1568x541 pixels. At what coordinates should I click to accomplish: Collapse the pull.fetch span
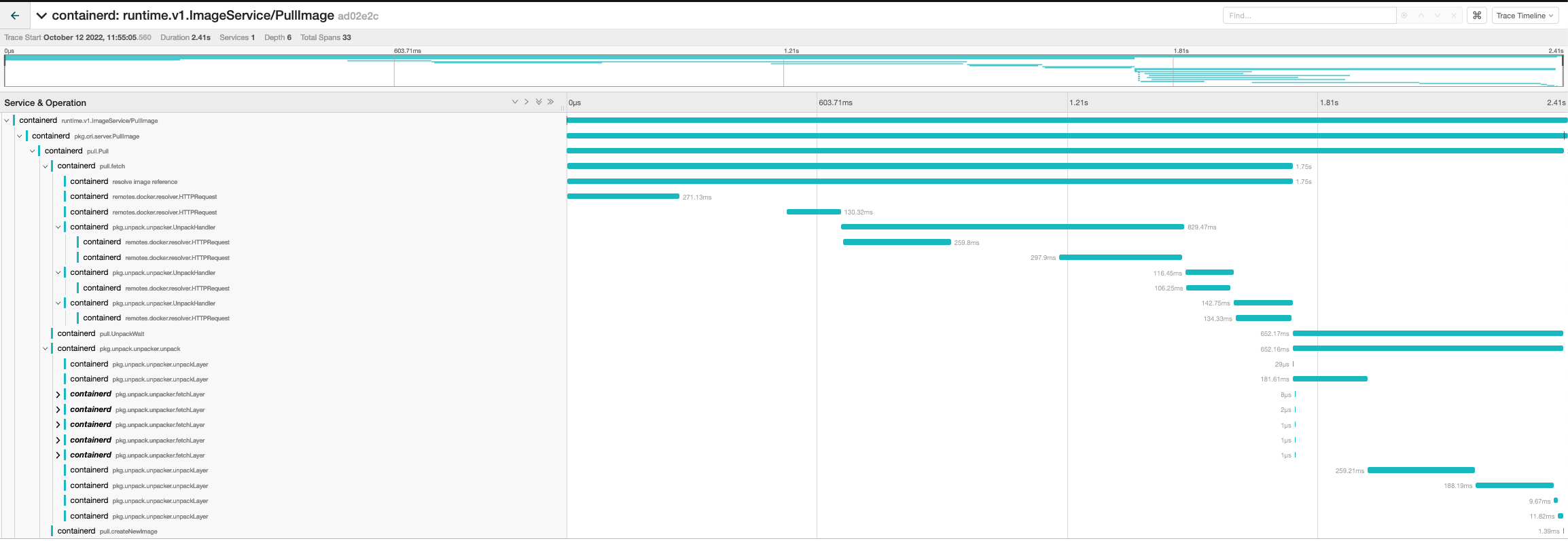46,166
